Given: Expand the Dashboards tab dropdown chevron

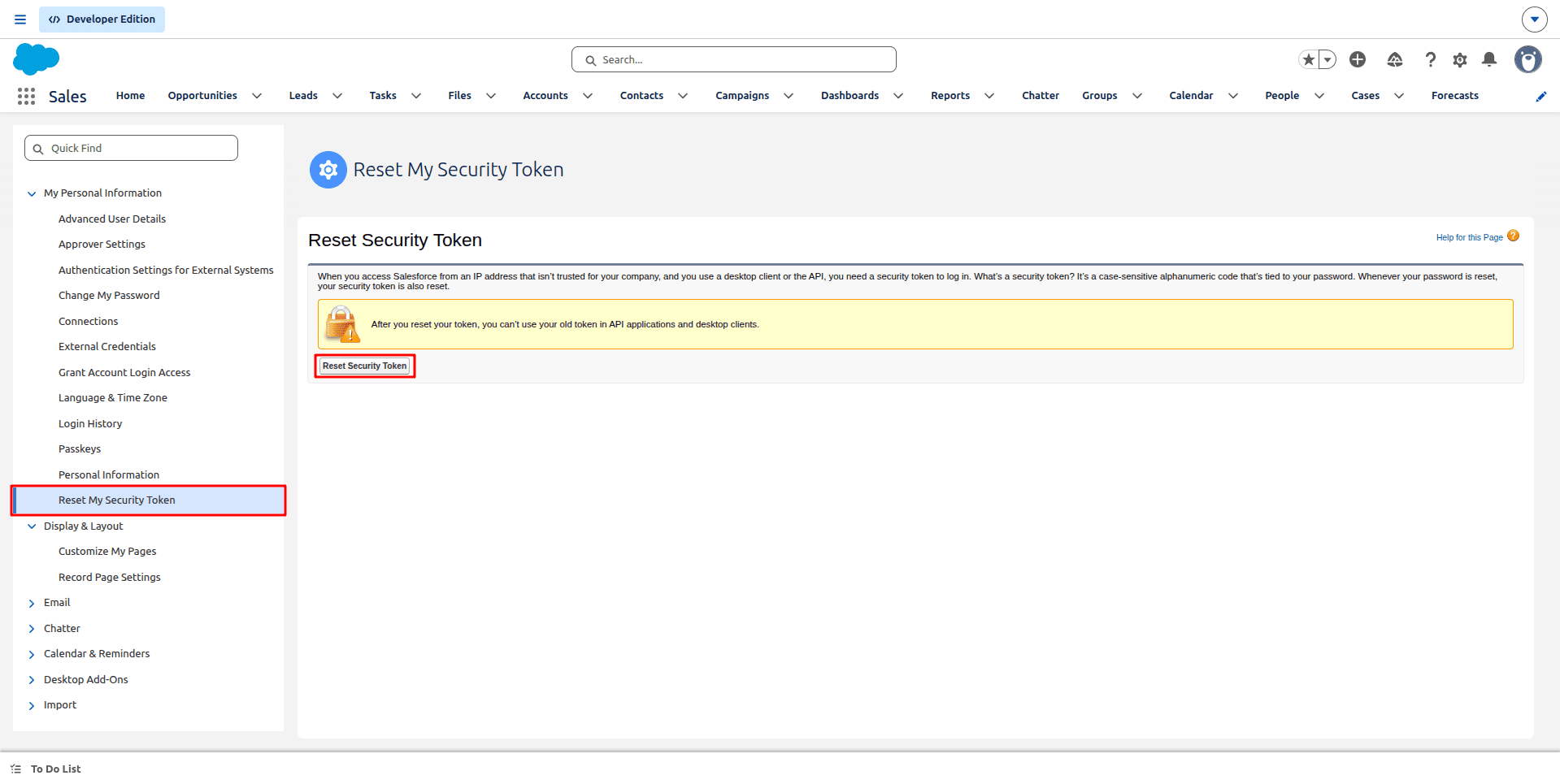Looking at the screenshot, I should tap(898, 96).
